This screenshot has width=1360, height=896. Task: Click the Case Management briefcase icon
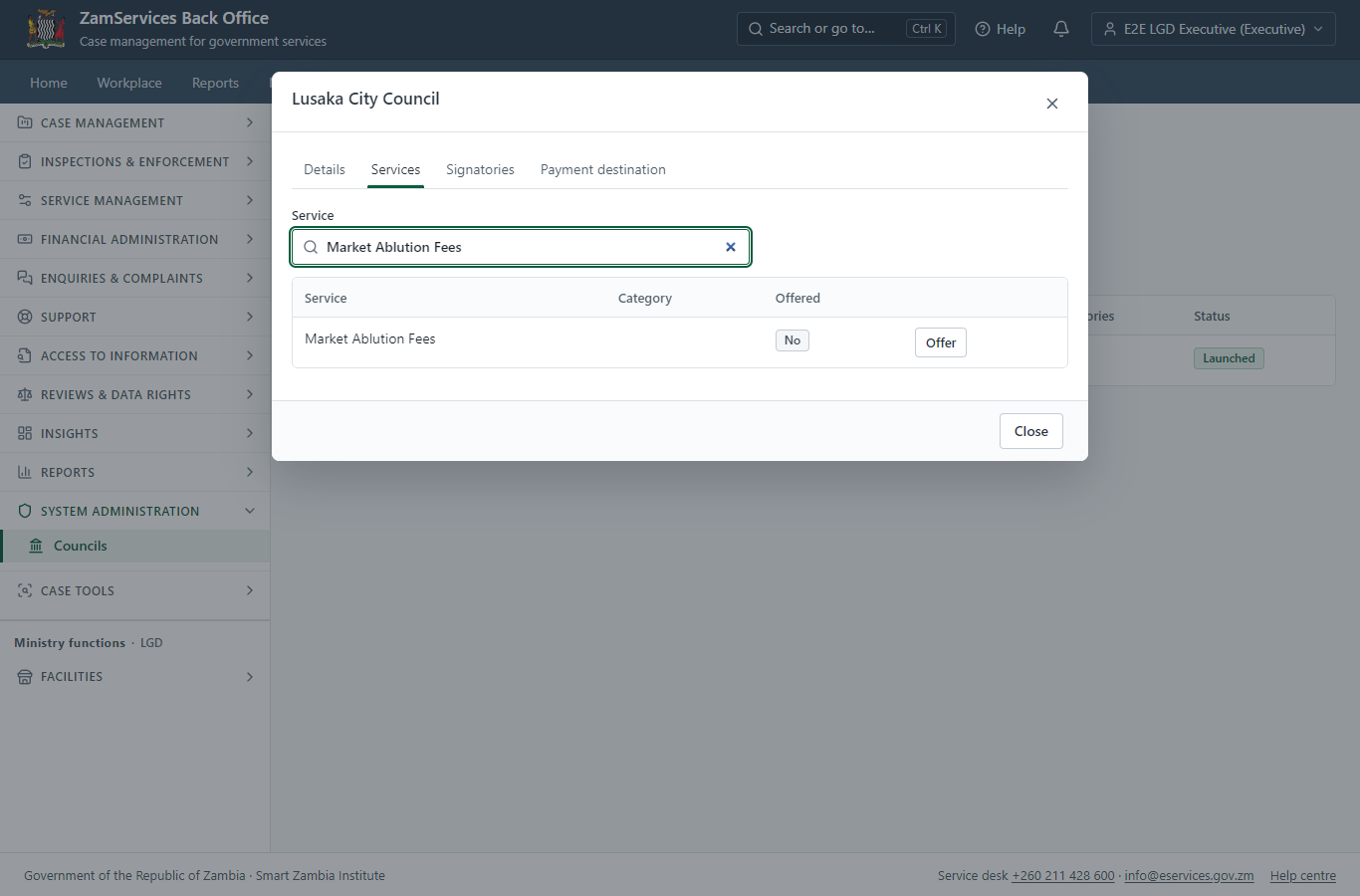click(25, 122)
